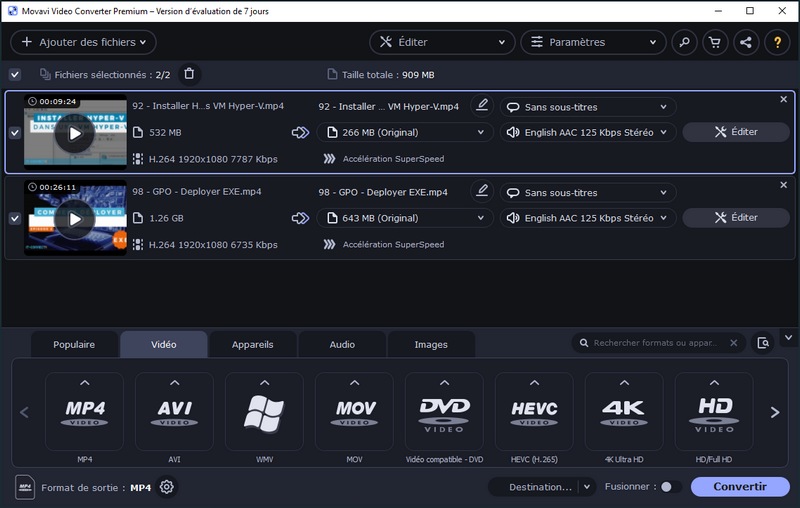Open the shopping cart purchase icon
This screenshot has height=508, width=800.
[x=714, y=42]
